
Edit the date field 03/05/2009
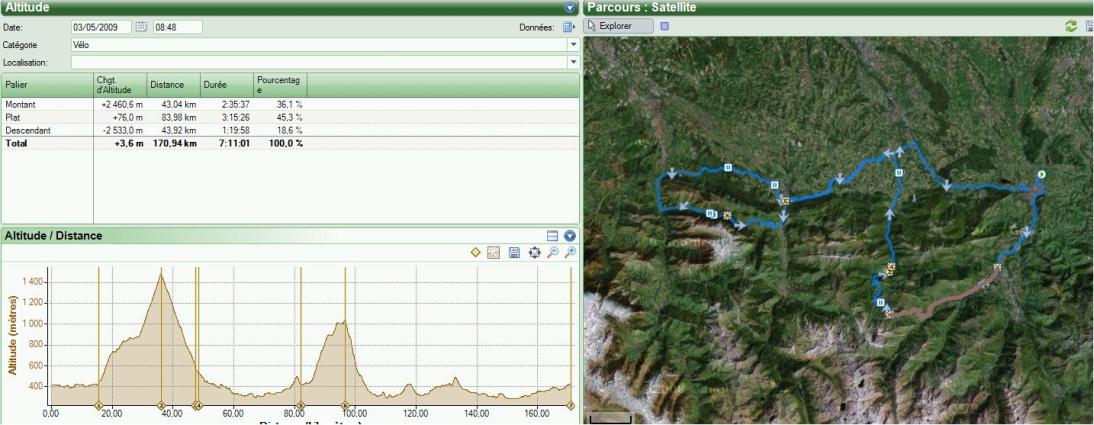(101, 27)
